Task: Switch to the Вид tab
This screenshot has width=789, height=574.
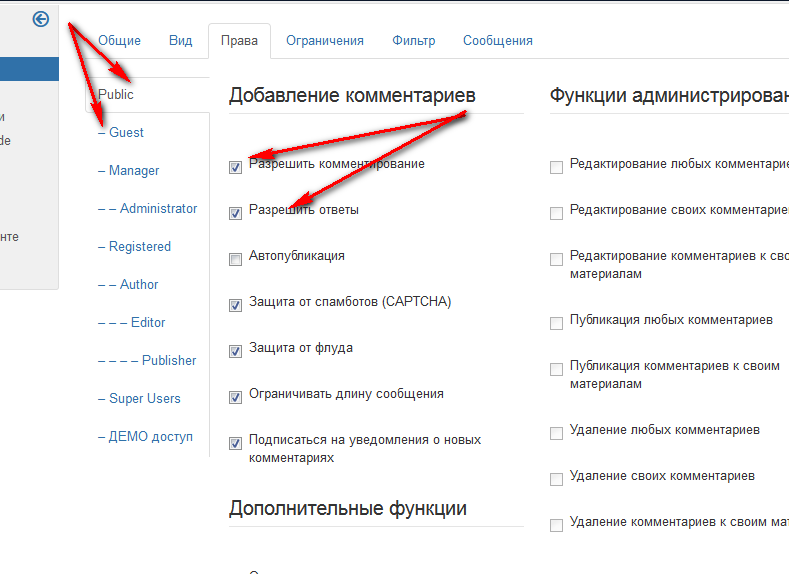Action: pyautogui.click(x=180, y=41)
